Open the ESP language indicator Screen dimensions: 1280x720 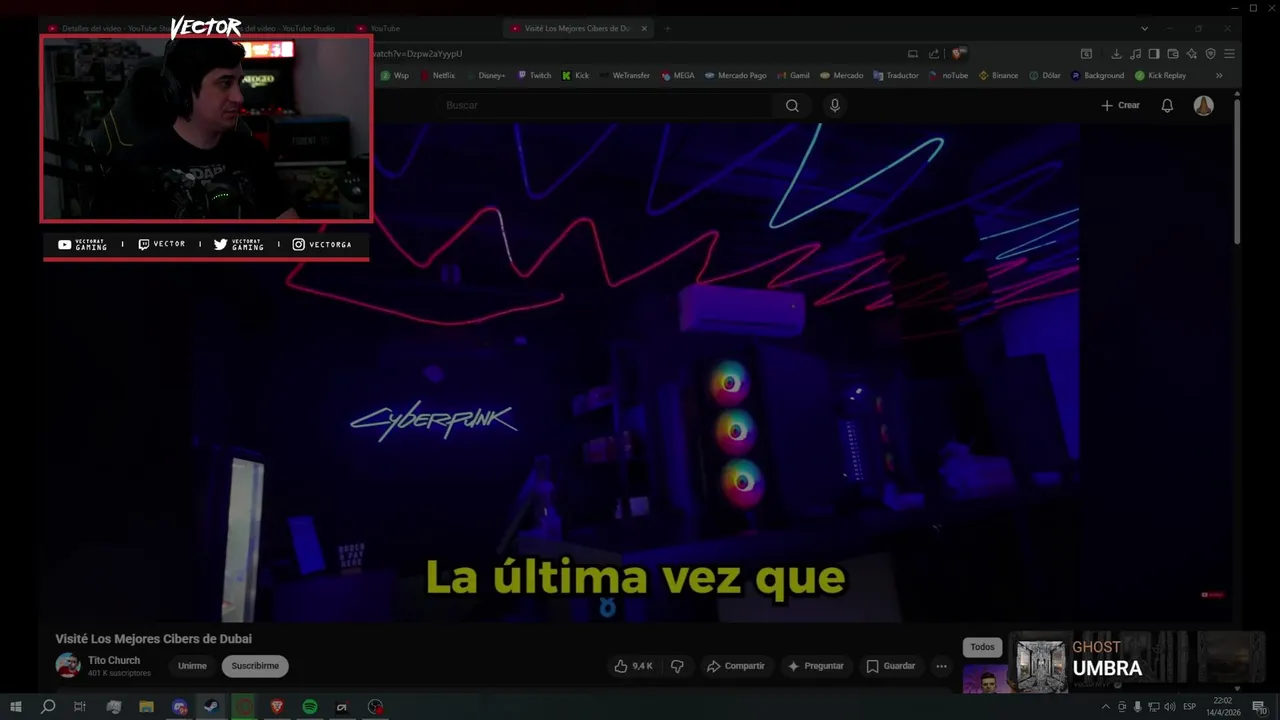(x=1190, y=707)
